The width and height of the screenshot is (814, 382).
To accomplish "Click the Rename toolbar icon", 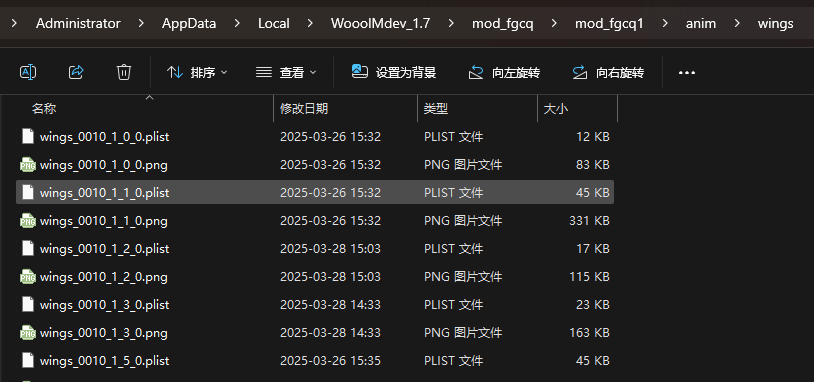I will point(28,72).
